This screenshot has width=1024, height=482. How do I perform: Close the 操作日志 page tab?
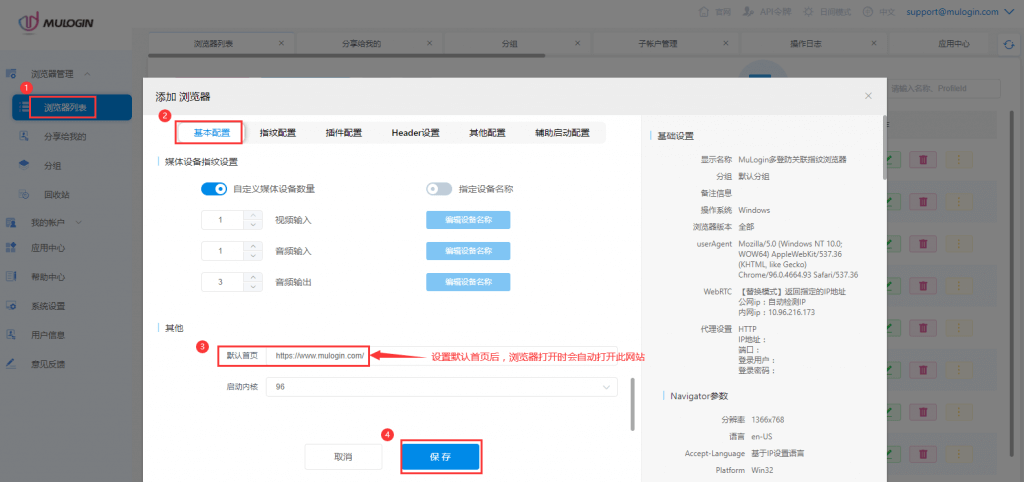[875, 43]
